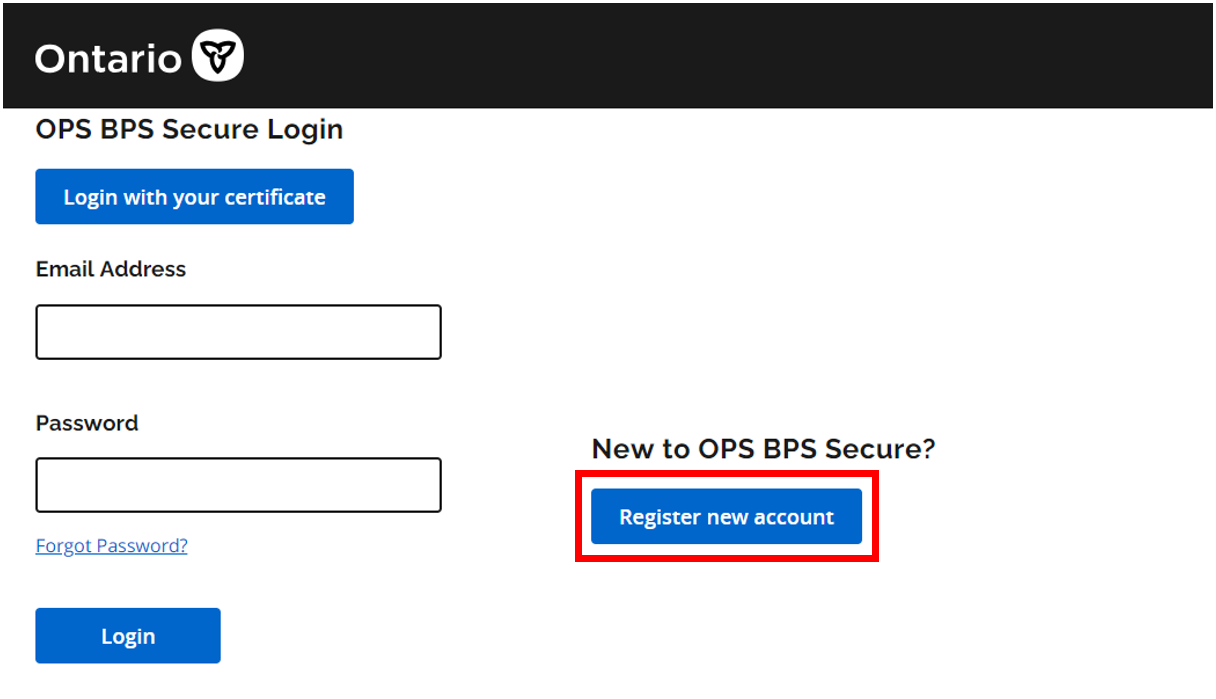The width and height of the screenshot is (1216, 699).
Task: Recover the password via Forgot Password?
Action: 111,545
